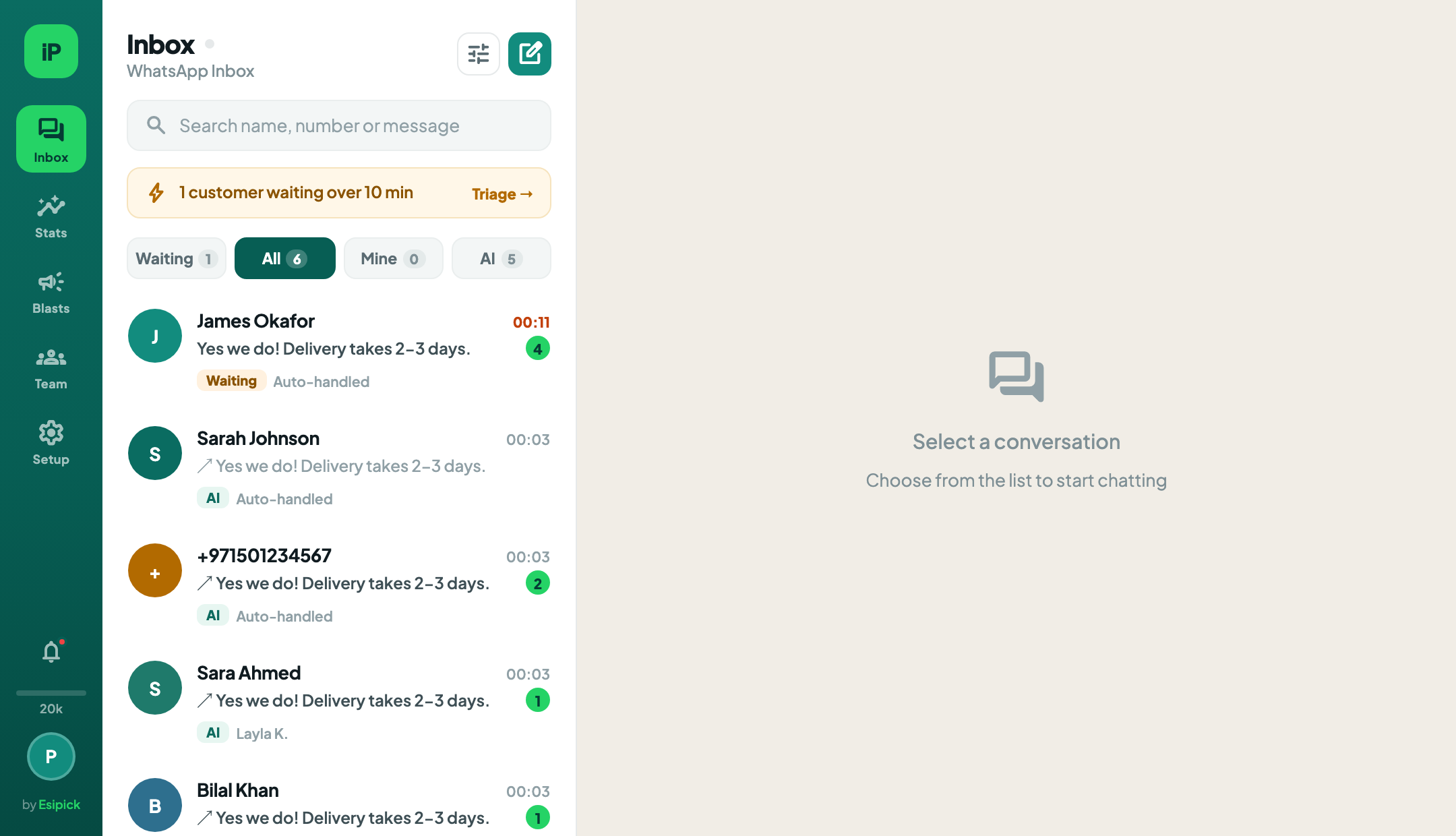Switch to the Mine tab

coord(394,258)
